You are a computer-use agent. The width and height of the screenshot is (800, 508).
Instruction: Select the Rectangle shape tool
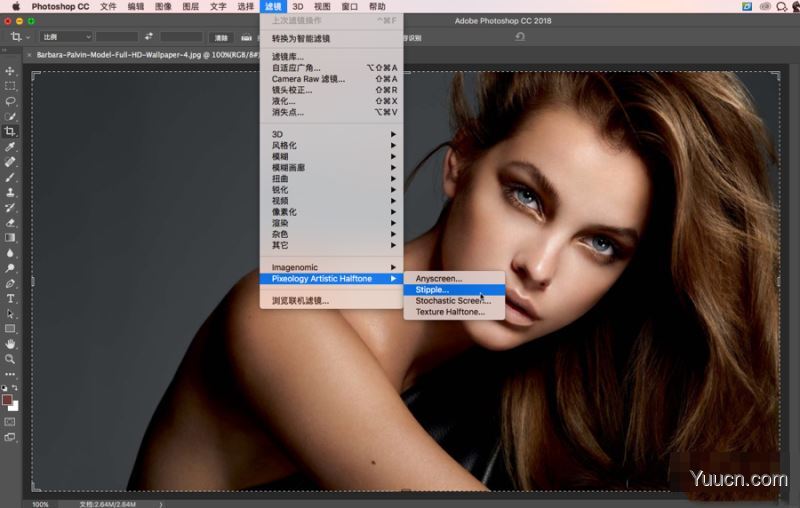pyautogui.click(x=10, y=329)
